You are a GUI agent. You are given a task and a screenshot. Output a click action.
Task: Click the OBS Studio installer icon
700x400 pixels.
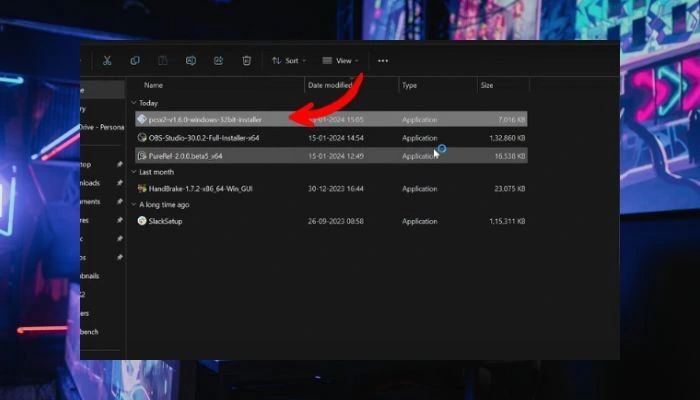click(x=142, y=138)
